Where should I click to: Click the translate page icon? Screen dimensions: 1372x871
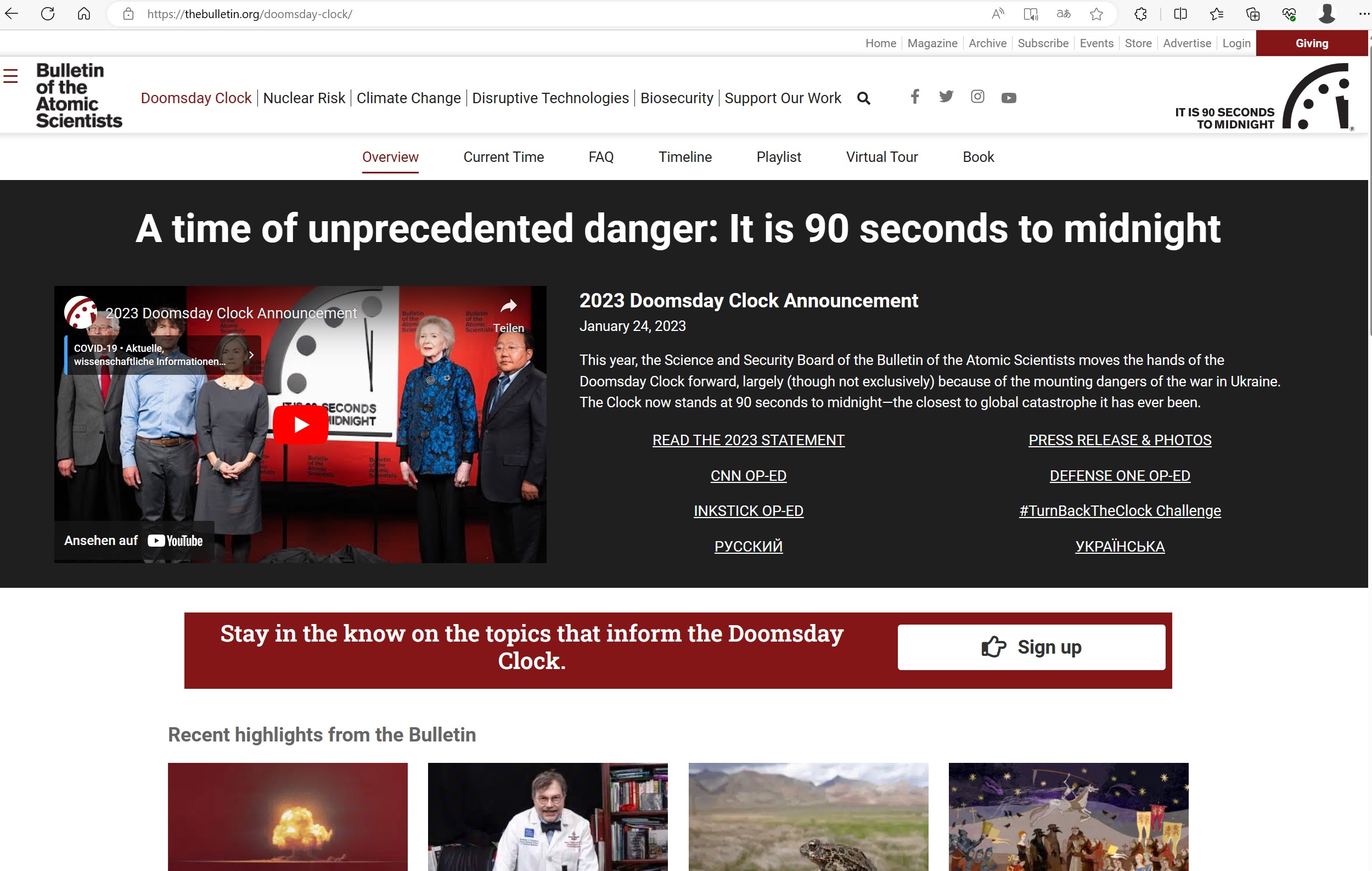(x=1063, y=14)
